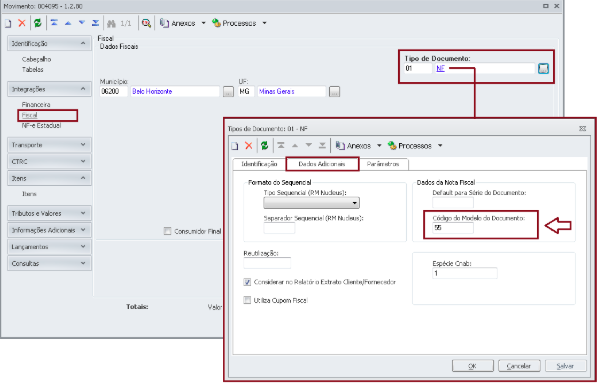Go to next record in Tipos de Documento toolbar
The height and width of the screenshot is (387, 604).
tap(309, 146)
